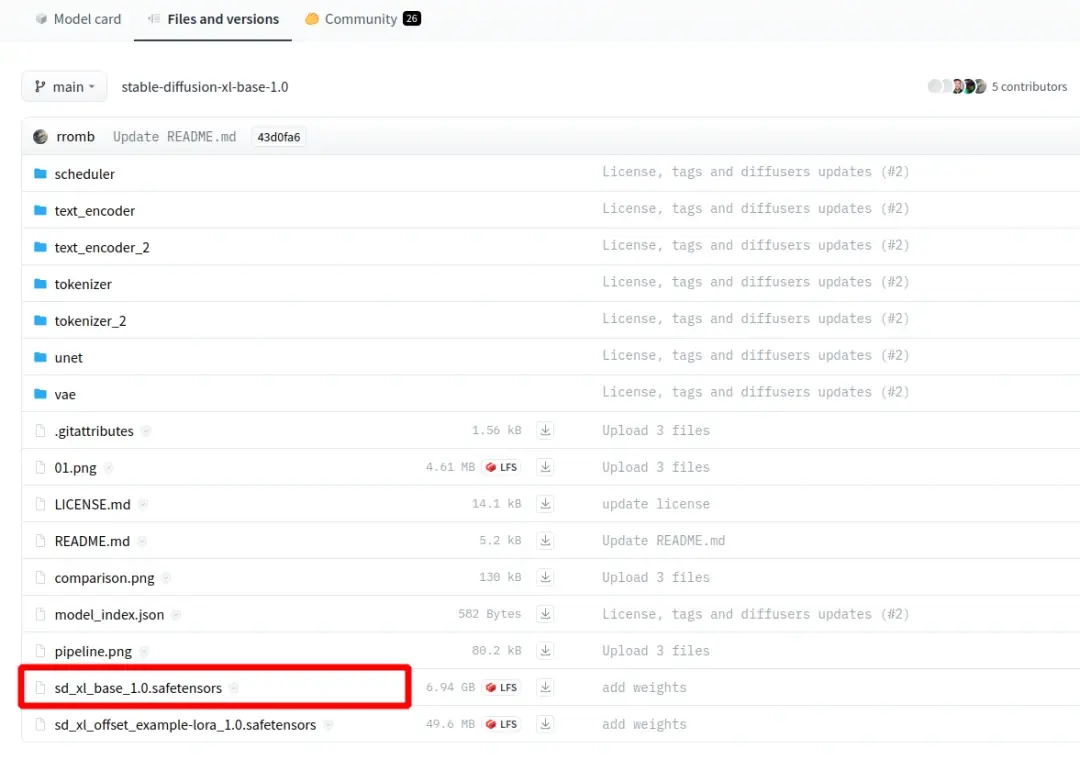
Task: Click the unet folder icon
Action: click(41, 357)
